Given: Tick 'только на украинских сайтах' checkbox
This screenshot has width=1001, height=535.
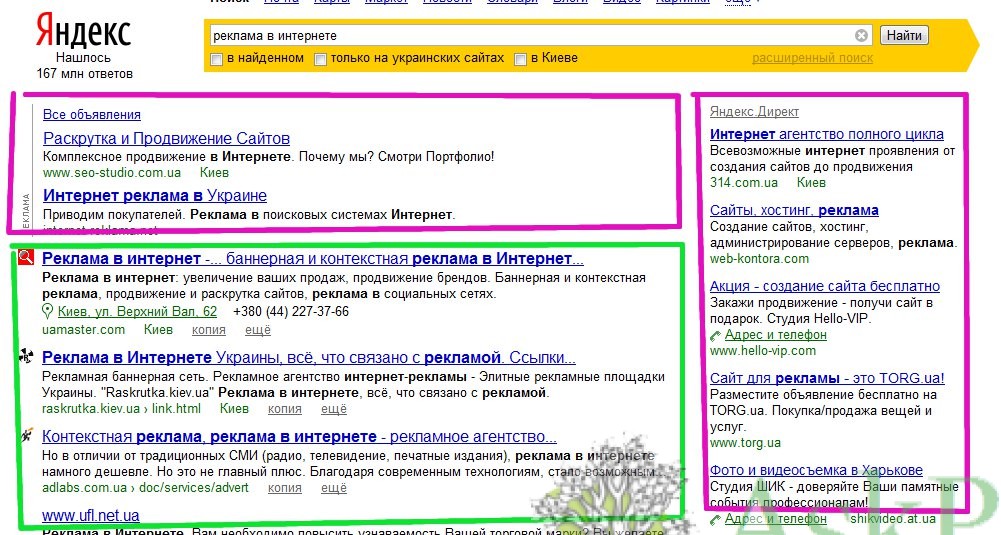Looking at the screenshot, I should point(320,59).
